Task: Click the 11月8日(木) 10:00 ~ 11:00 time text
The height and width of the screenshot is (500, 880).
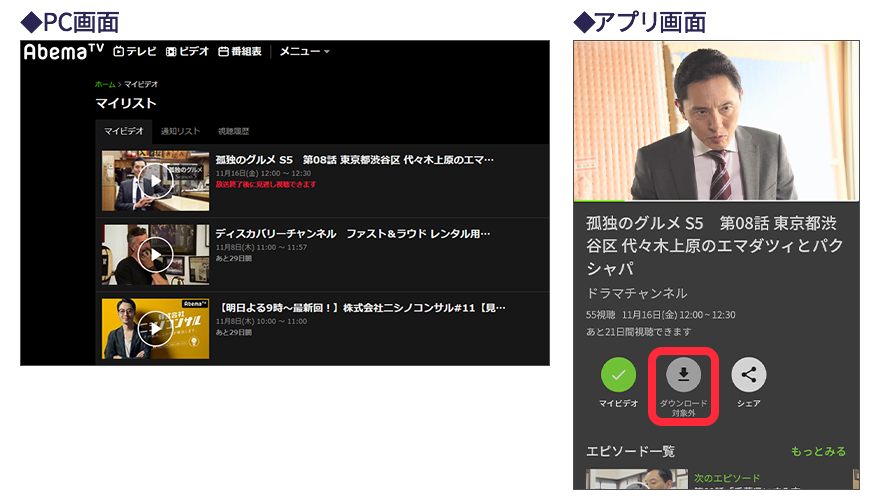Action: pyautogui.click(x=262, y=322)
